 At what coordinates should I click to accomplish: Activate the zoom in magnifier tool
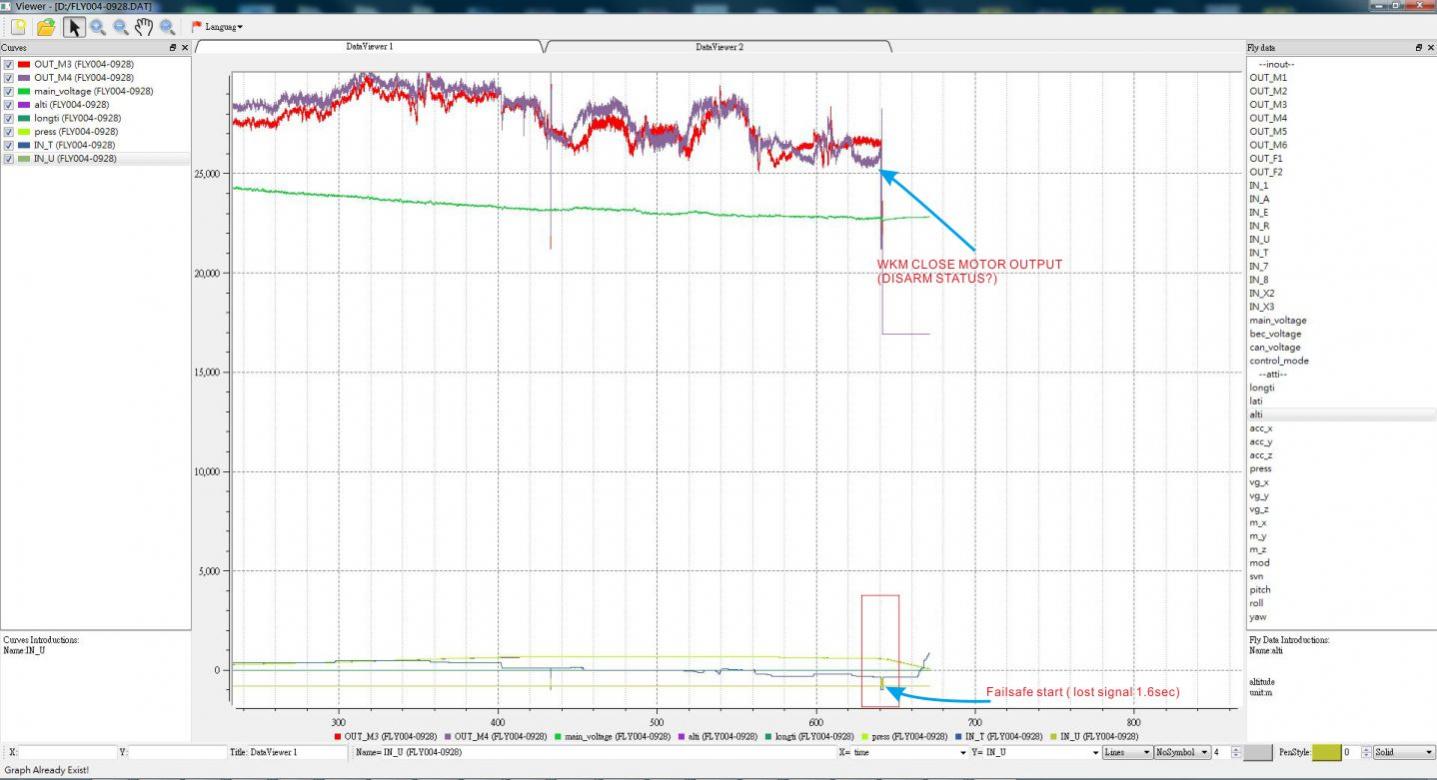(98, 27)
